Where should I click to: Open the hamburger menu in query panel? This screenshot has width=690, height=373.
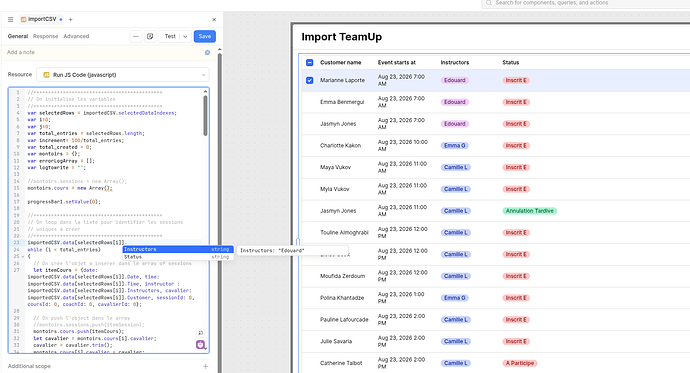click(x=11, y=19)
